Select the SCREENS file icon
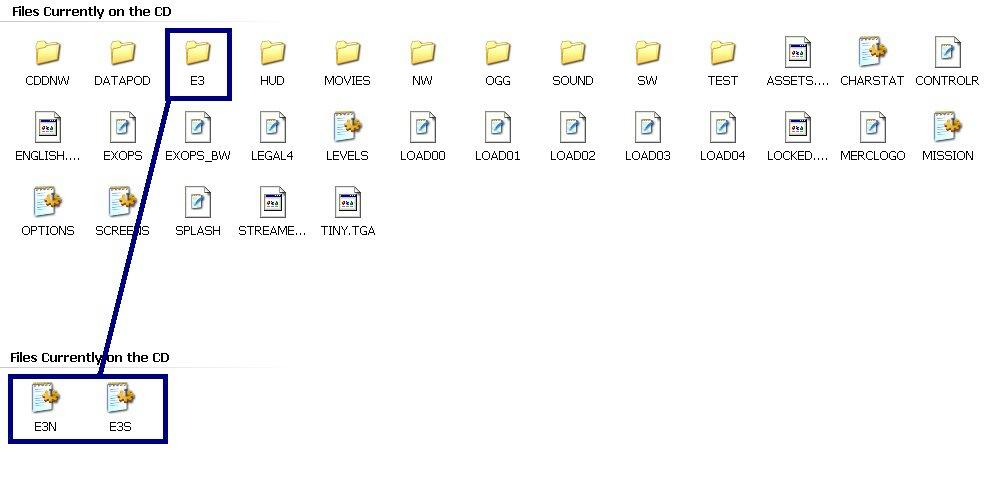This screenshot has height=500, width=990. click(122, 202)
